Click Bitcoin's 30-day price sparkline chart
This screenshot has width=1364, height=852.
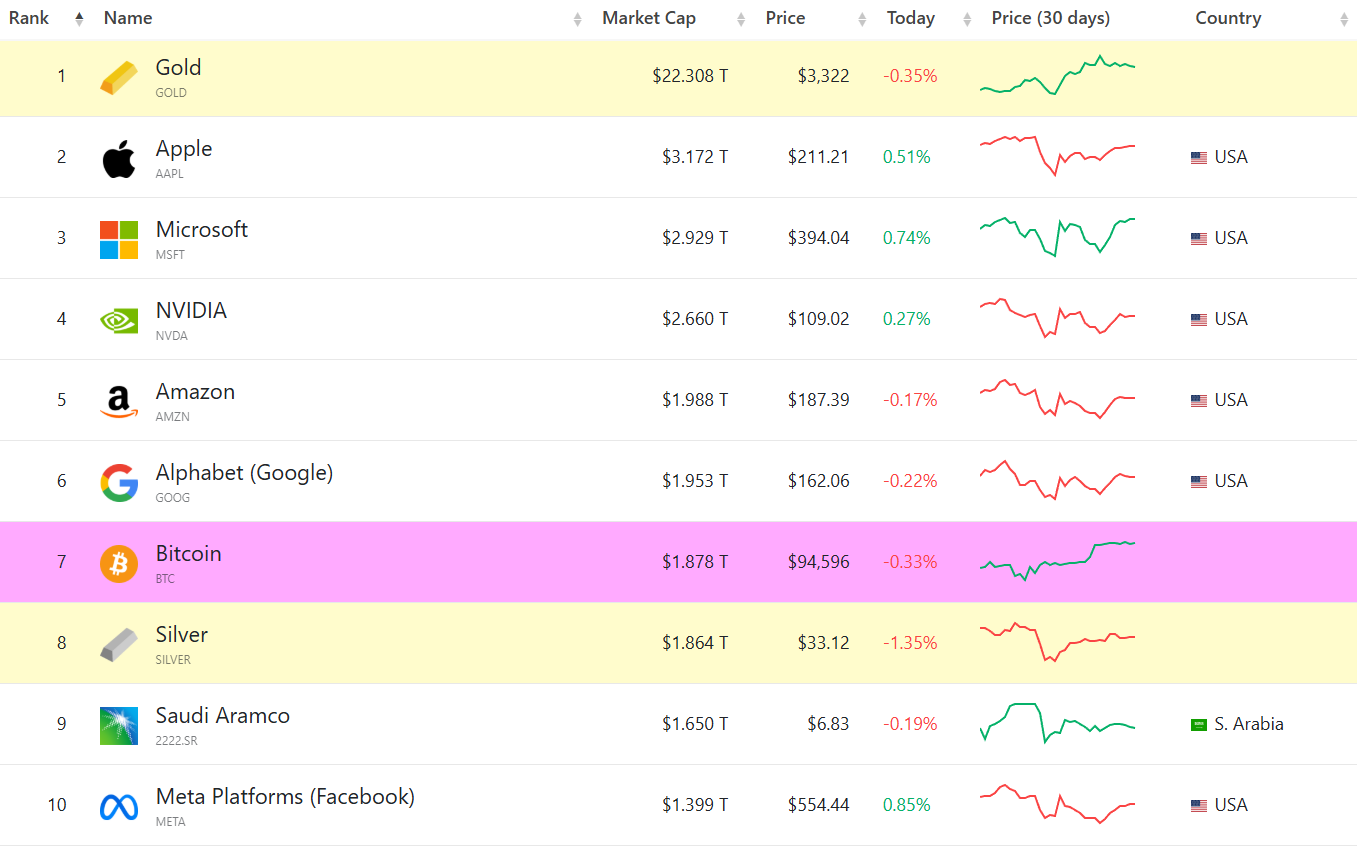point(1057,562)
